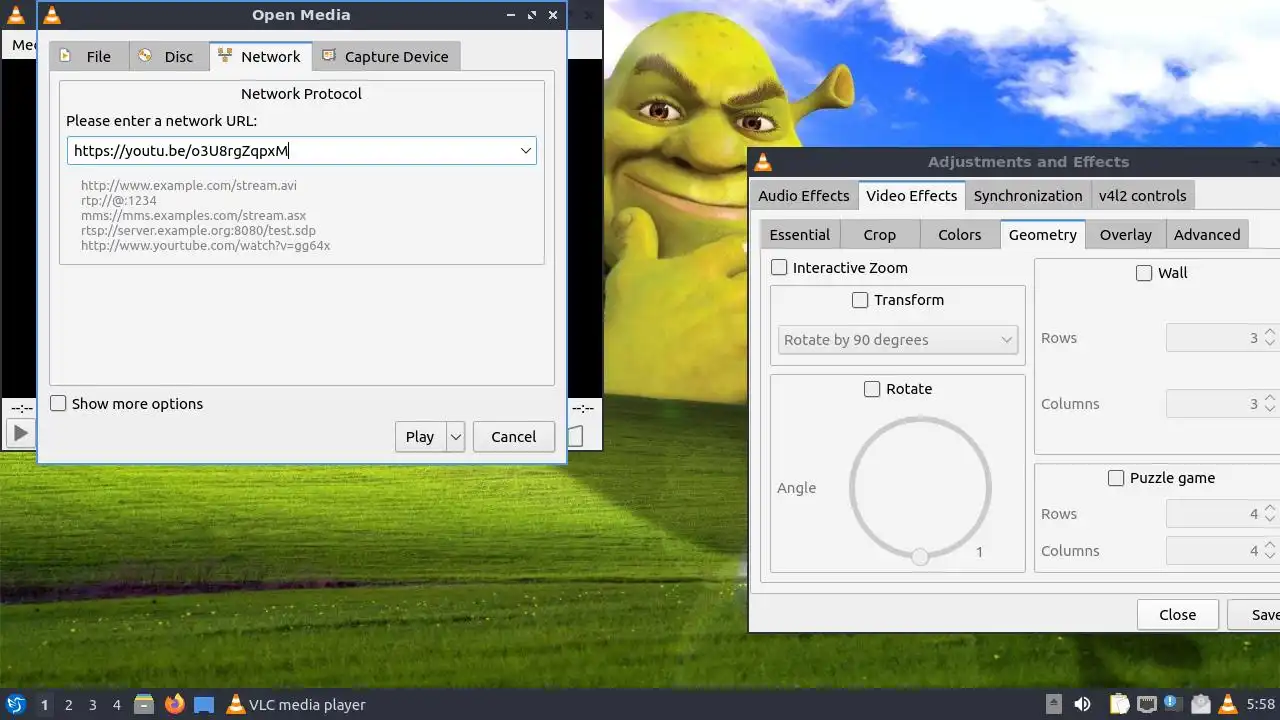
Task: Click VLC media player taskbar entry
Action: pos(296,704)
